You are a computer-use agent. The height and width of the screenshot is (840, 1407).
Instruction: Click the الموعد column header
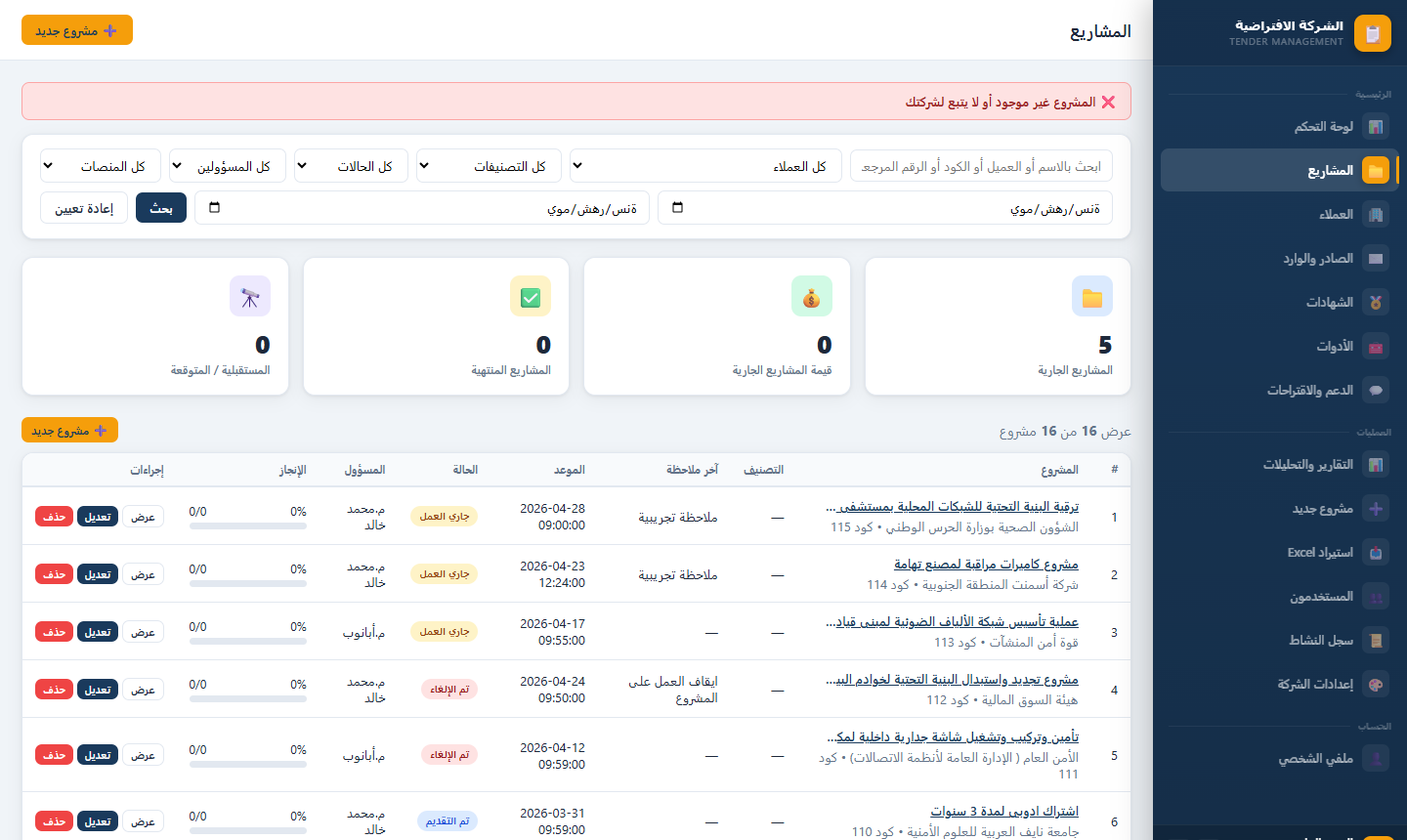pos(570,470)
